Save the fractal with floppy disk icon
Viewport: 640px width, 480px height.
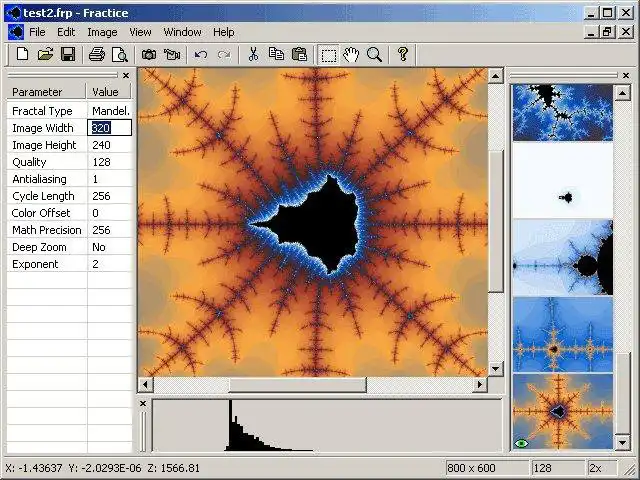(x=68, y=54)
